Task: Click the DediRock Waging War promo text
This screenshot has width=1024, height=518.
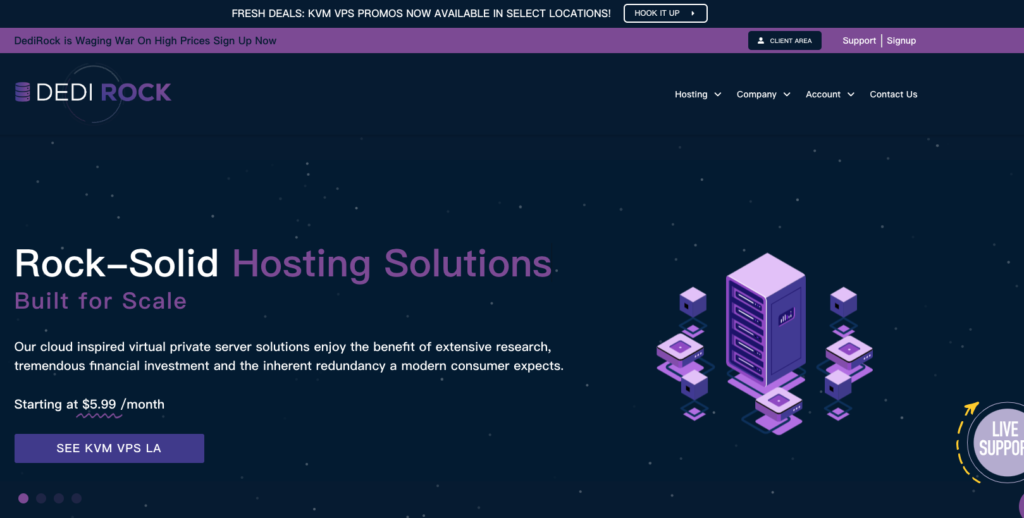Action: point(145,41)
